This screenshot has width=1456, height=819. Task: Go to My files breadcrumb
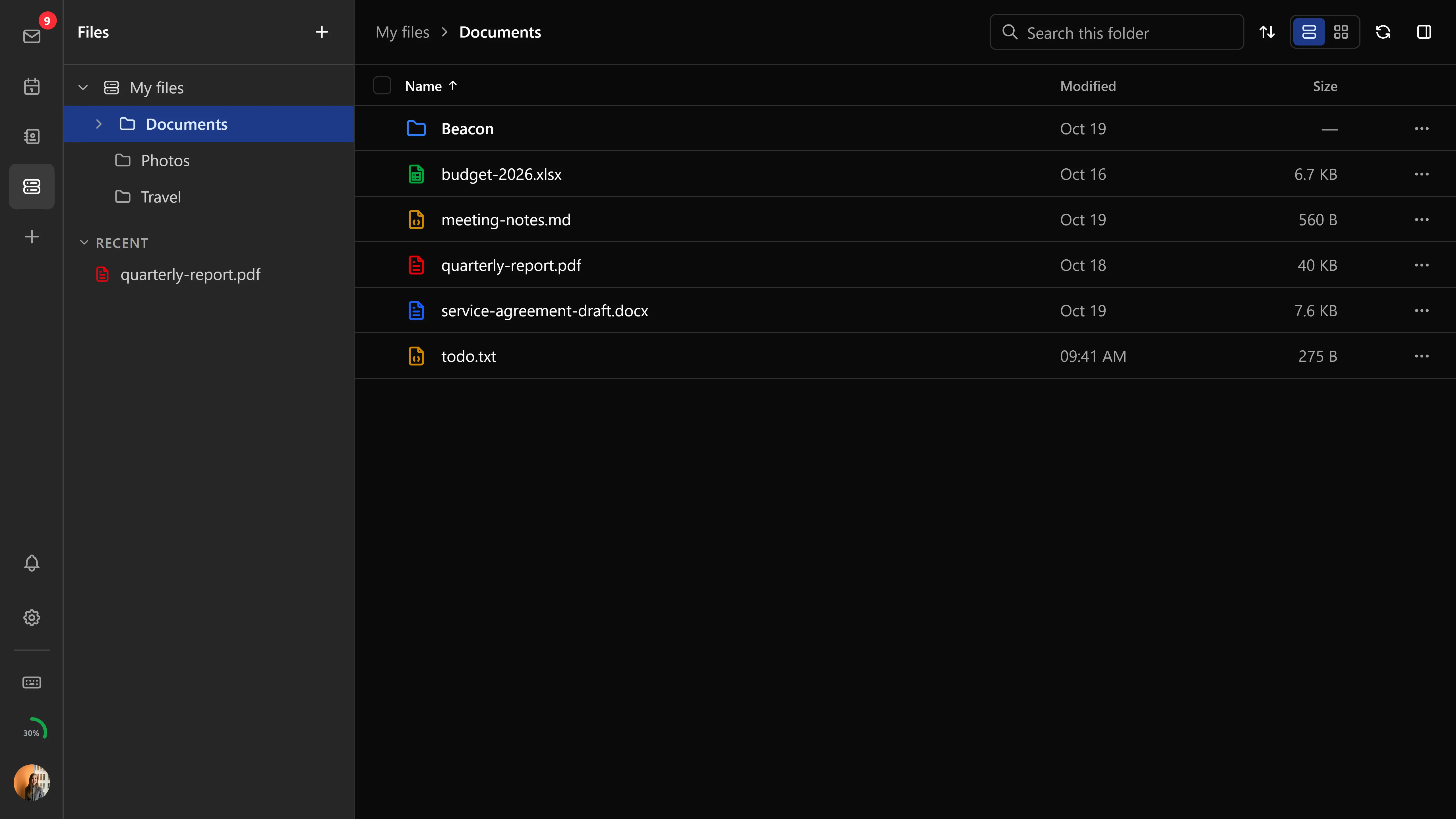(402, 32)
